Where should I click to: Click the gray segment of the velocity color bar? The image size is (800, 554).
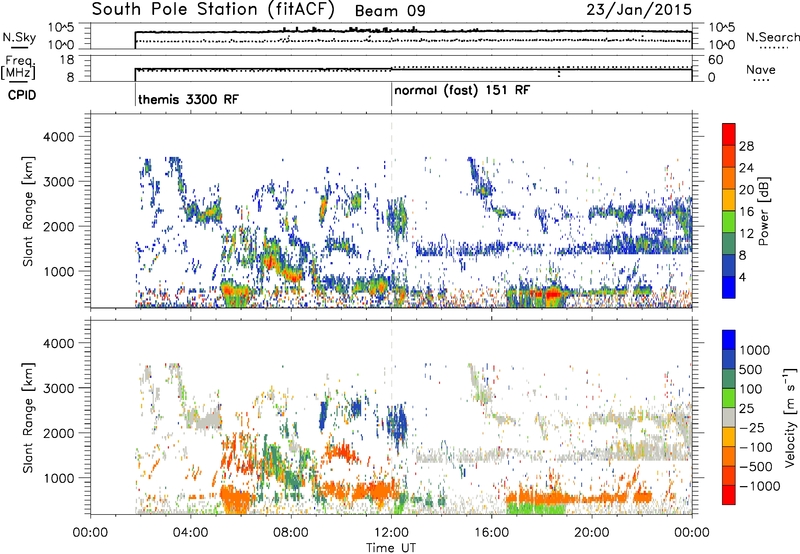click(x=729, y=418)
